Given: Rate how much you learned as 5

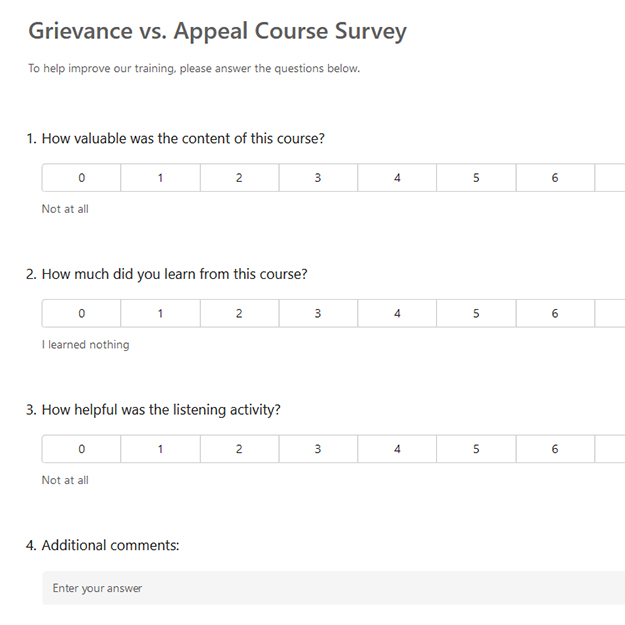Looking at the screenshot, I should coord(476,313).
